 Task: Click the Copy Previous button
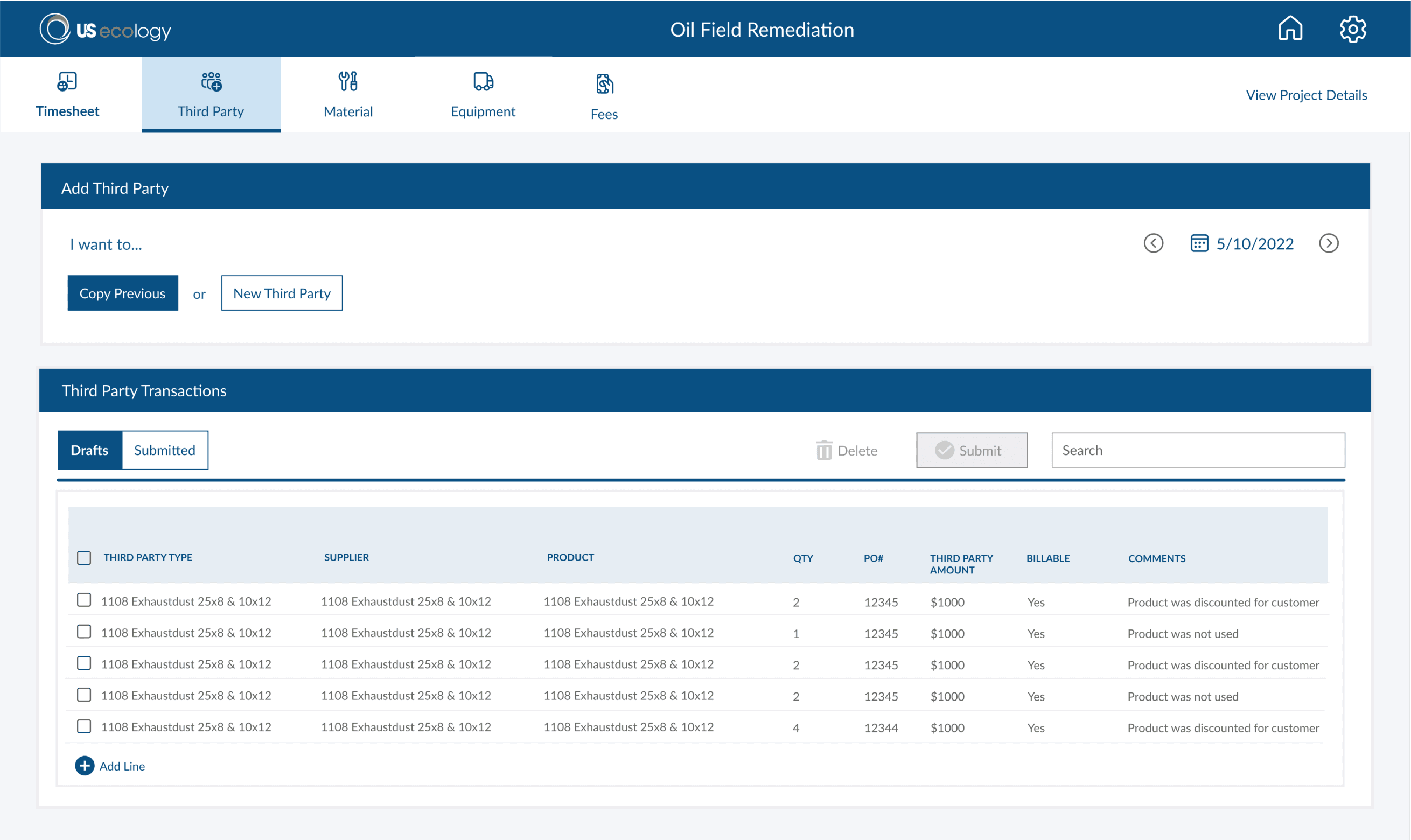(x=122, y=293)
